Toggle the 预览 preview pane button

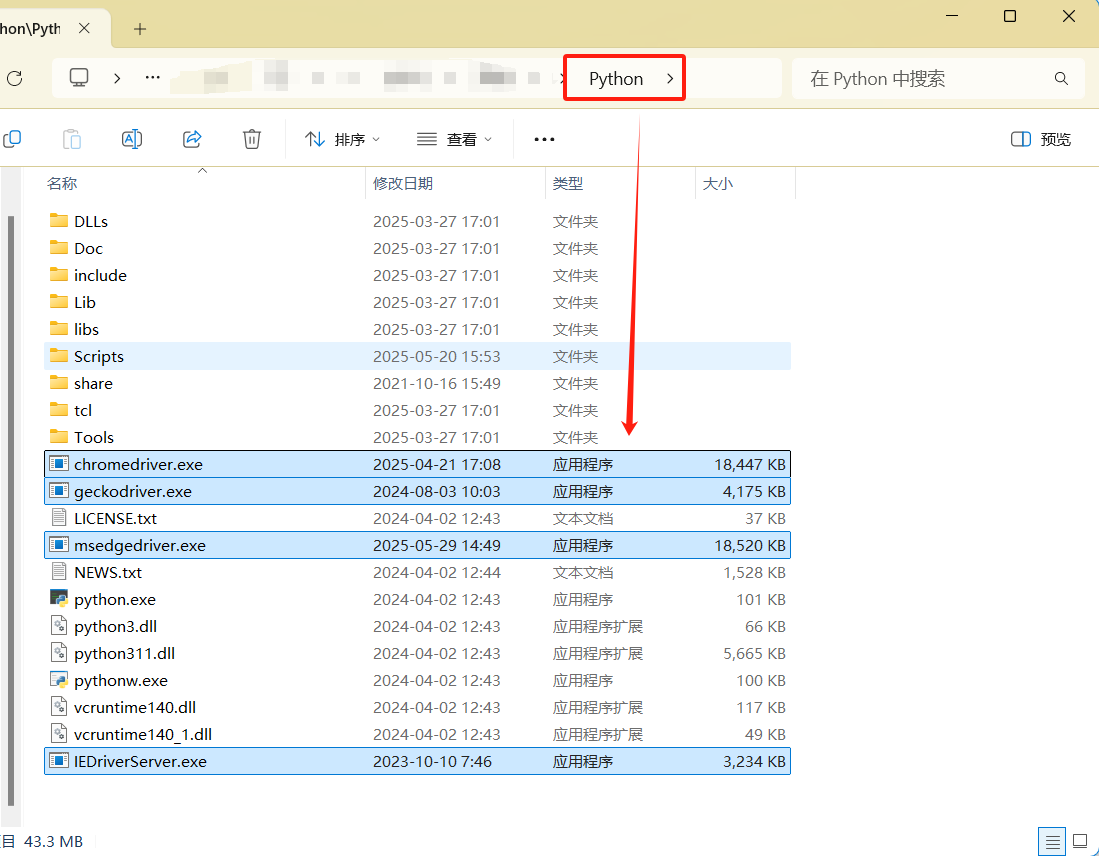point(1041,140)
